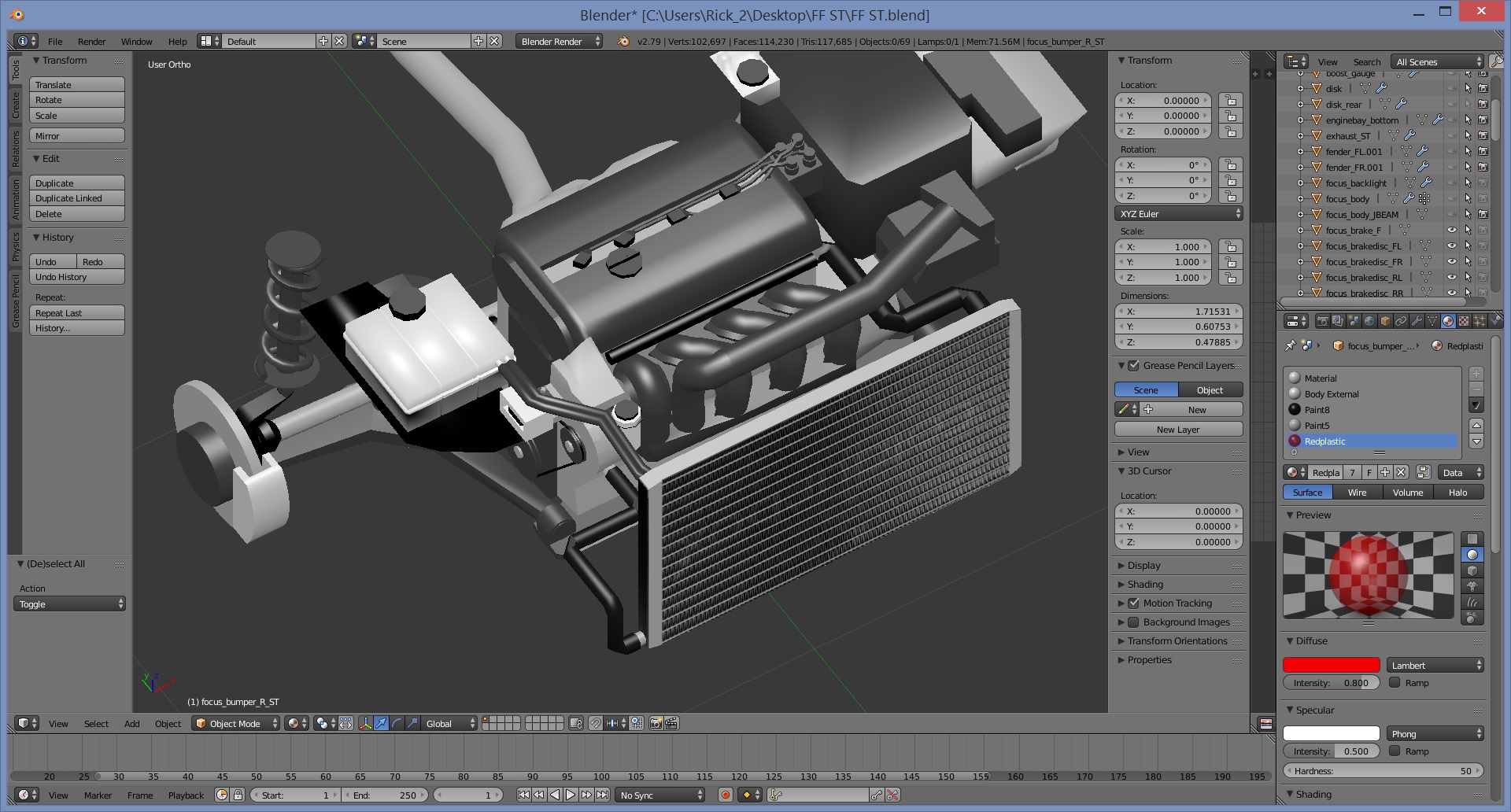Open the red diffuse color swatch
The image size is (1511, 812).
point(1331,665)
